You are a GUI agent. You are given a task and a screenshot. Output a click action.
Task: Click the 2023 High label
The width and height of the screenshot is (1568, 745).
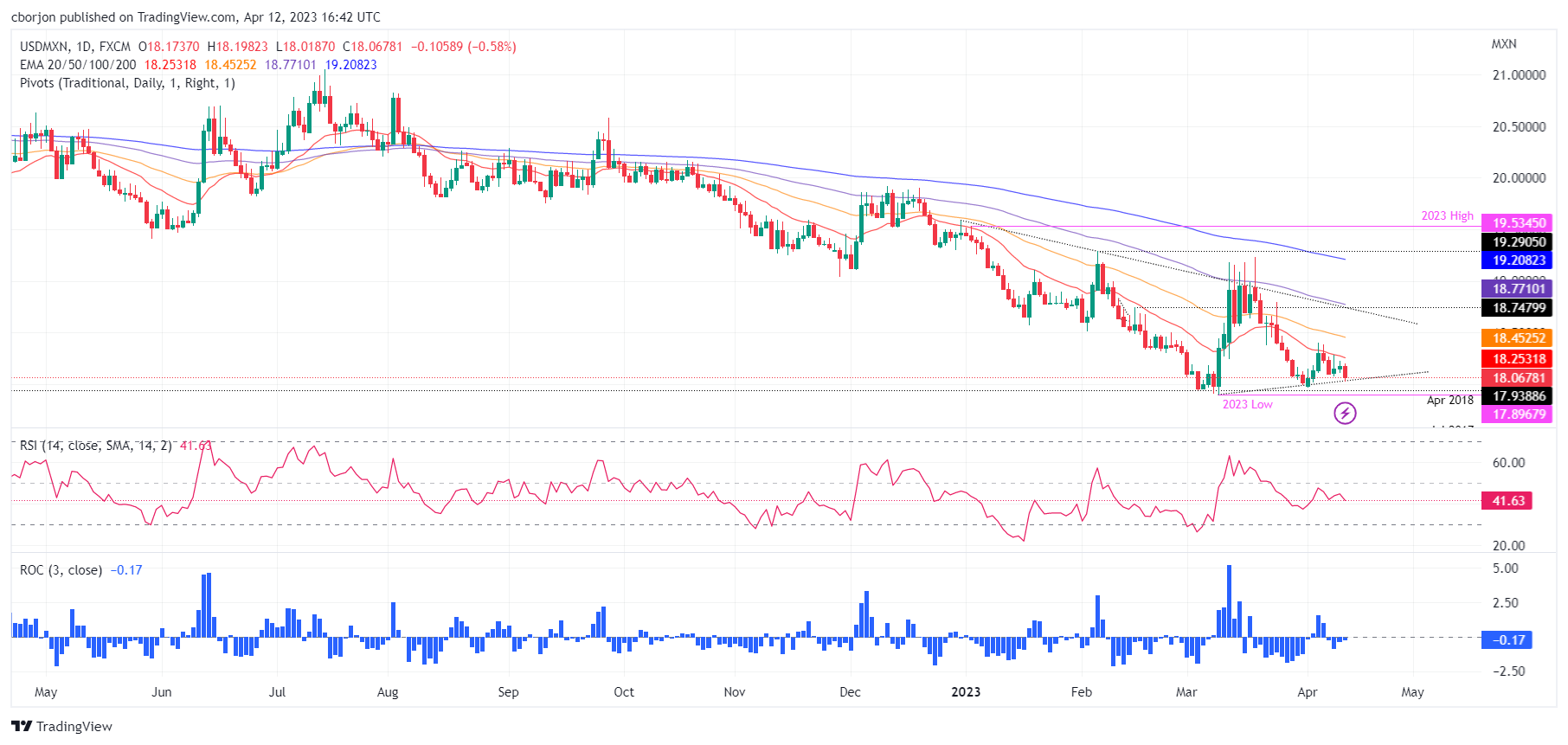pyautogui.click(x=1447, y=215)
